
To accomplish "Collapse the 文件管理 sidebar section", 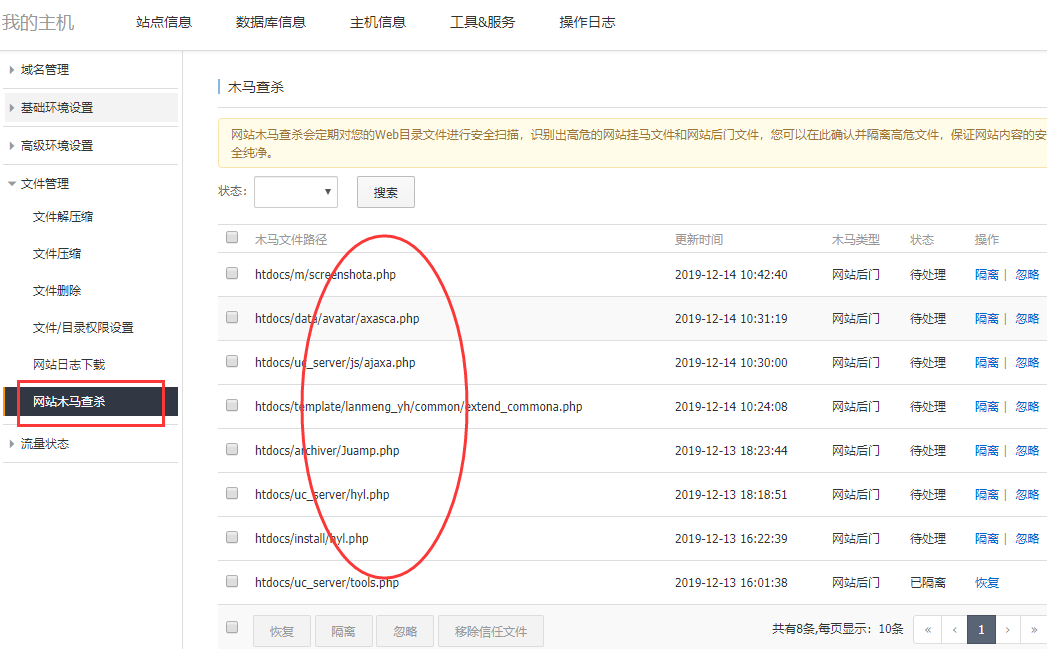I will (x=45, y=184).
